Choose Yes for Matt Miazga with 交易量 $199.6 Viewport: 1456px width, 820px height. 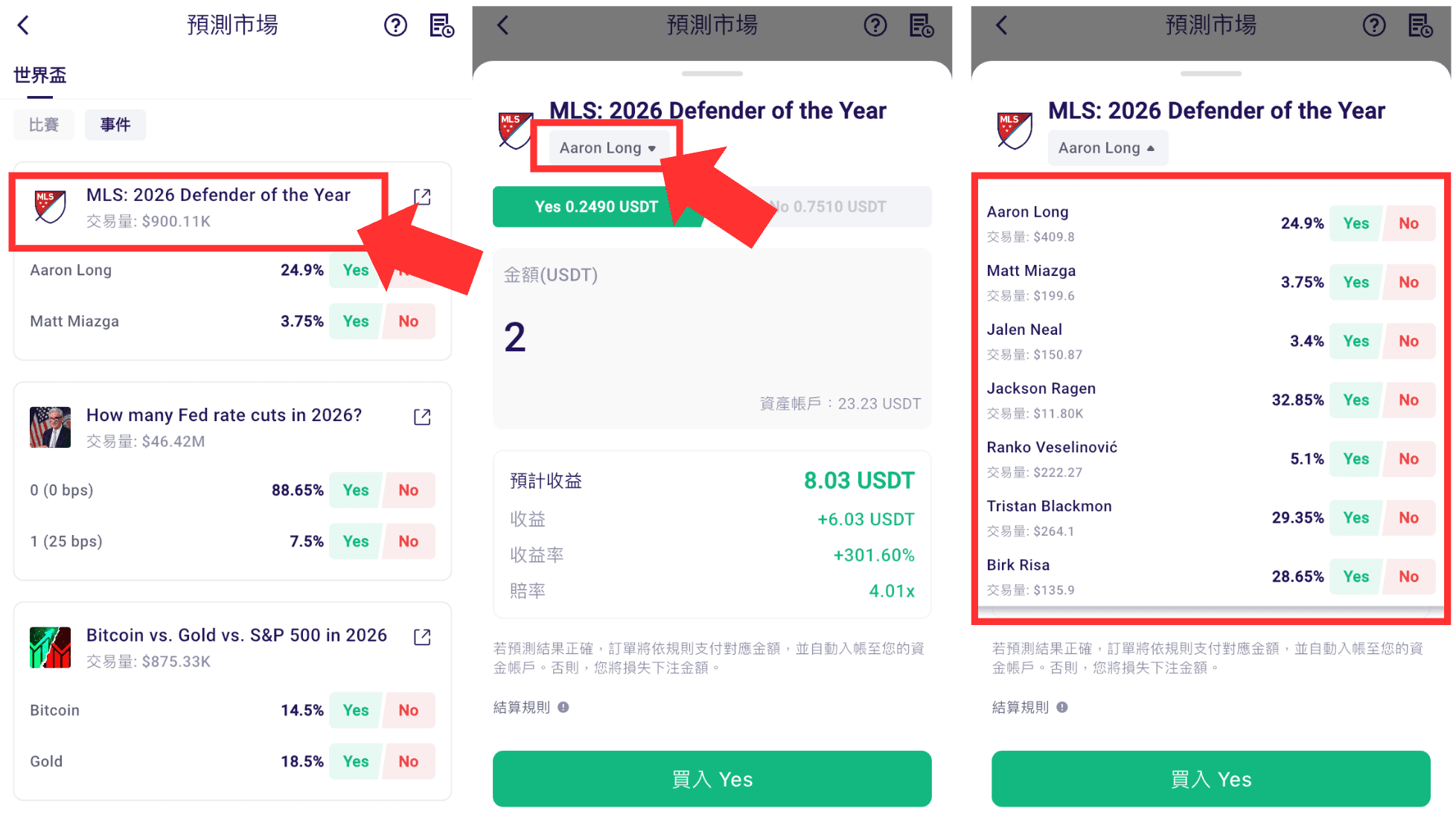(x=1356, y=282)
